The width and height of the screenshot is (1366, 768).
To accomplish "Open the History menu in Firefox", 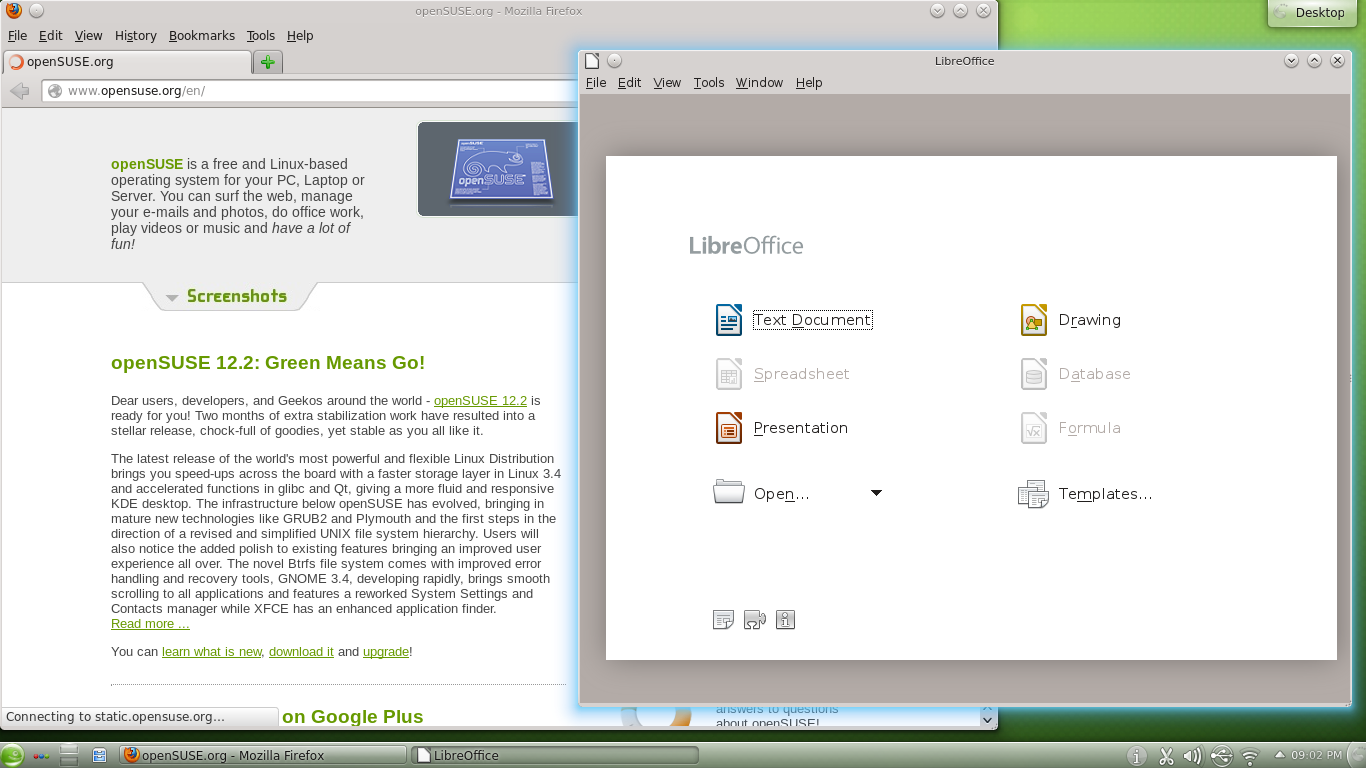I will [x=136, y=35].
